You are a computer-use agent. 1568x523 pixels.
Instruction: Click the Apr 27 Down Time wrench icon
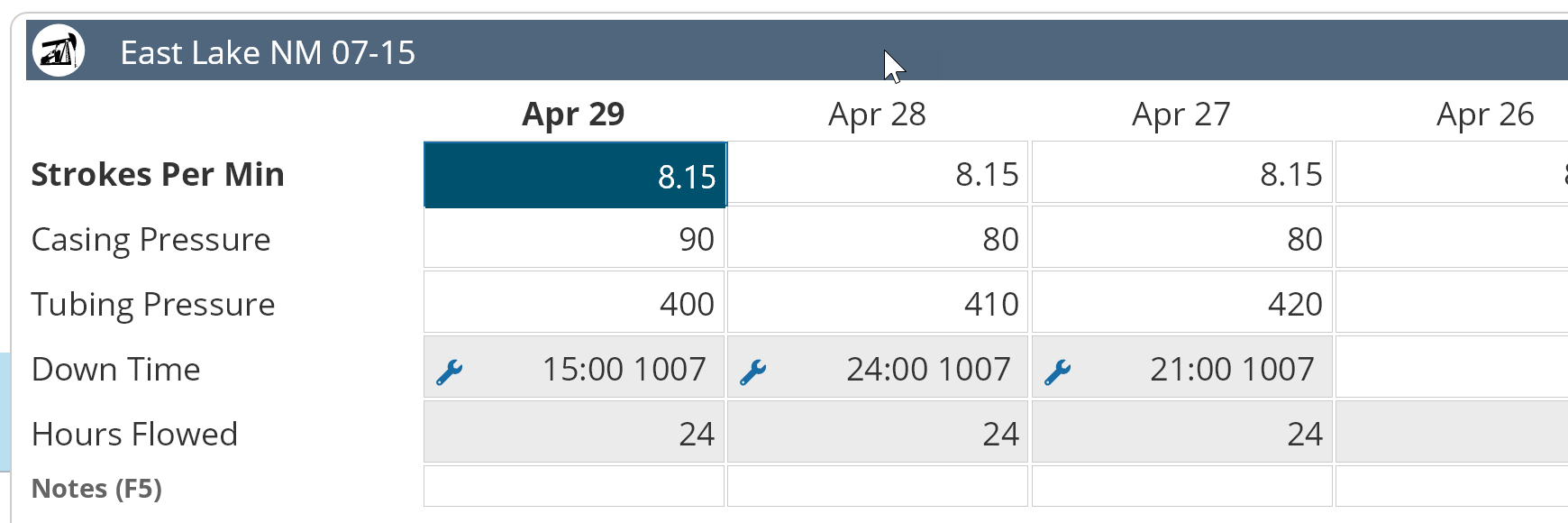point(1057,372)
